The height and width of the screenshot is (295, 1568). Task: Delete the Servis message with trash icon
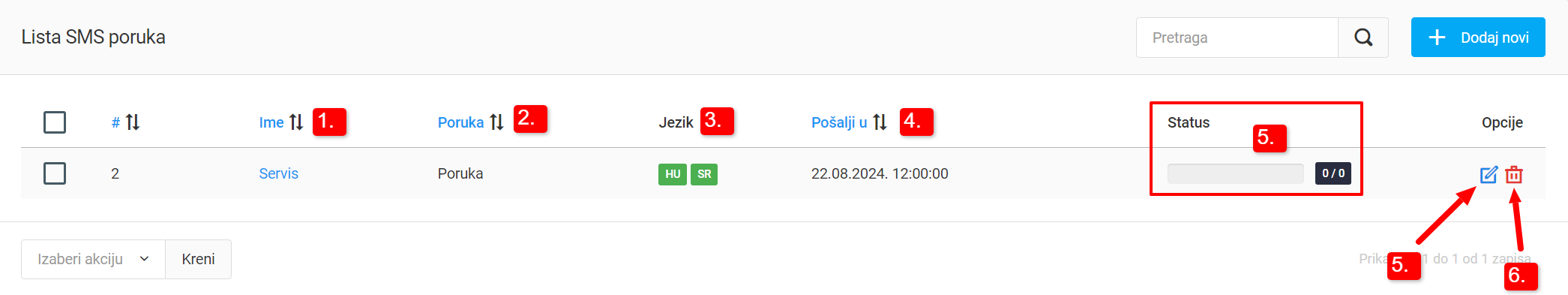click(1514, 175)
